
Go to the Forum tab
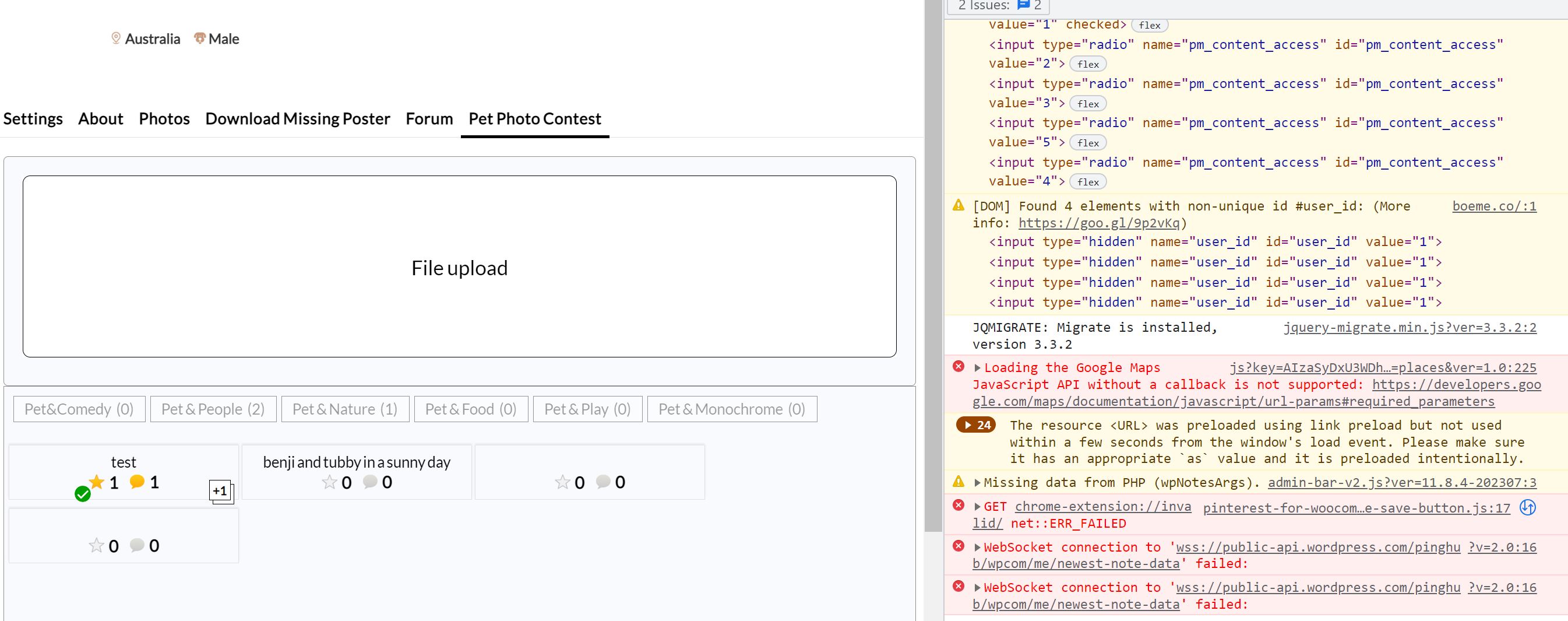(x=429, y=119)
